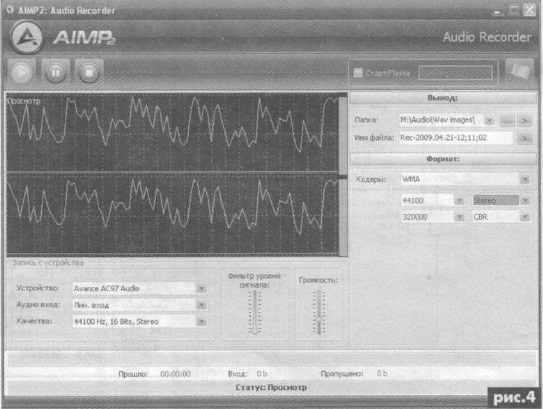
Task: Click the Имя файла text field
Action: click(x=456, y=138)
